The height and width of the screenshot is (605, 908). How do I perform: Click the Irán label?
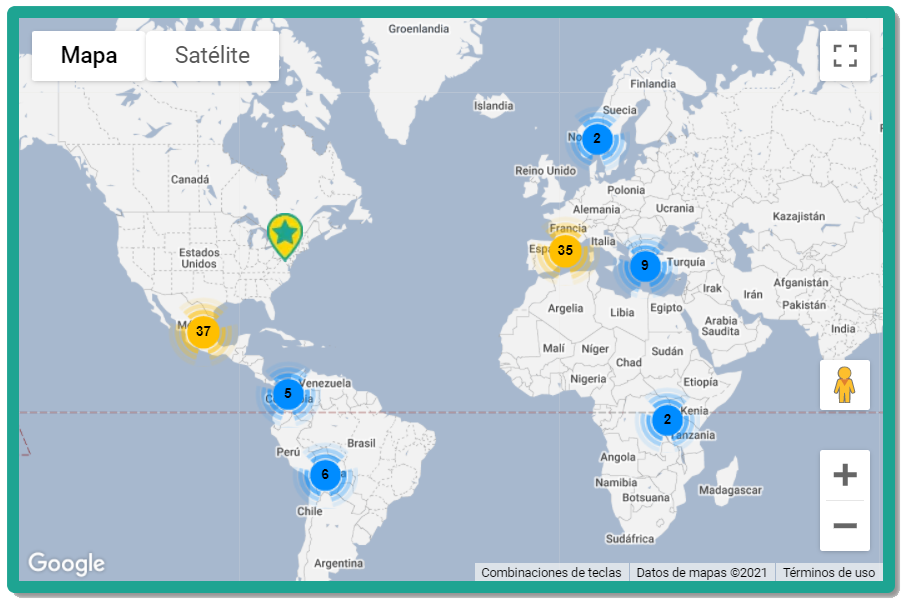point(753,295)
